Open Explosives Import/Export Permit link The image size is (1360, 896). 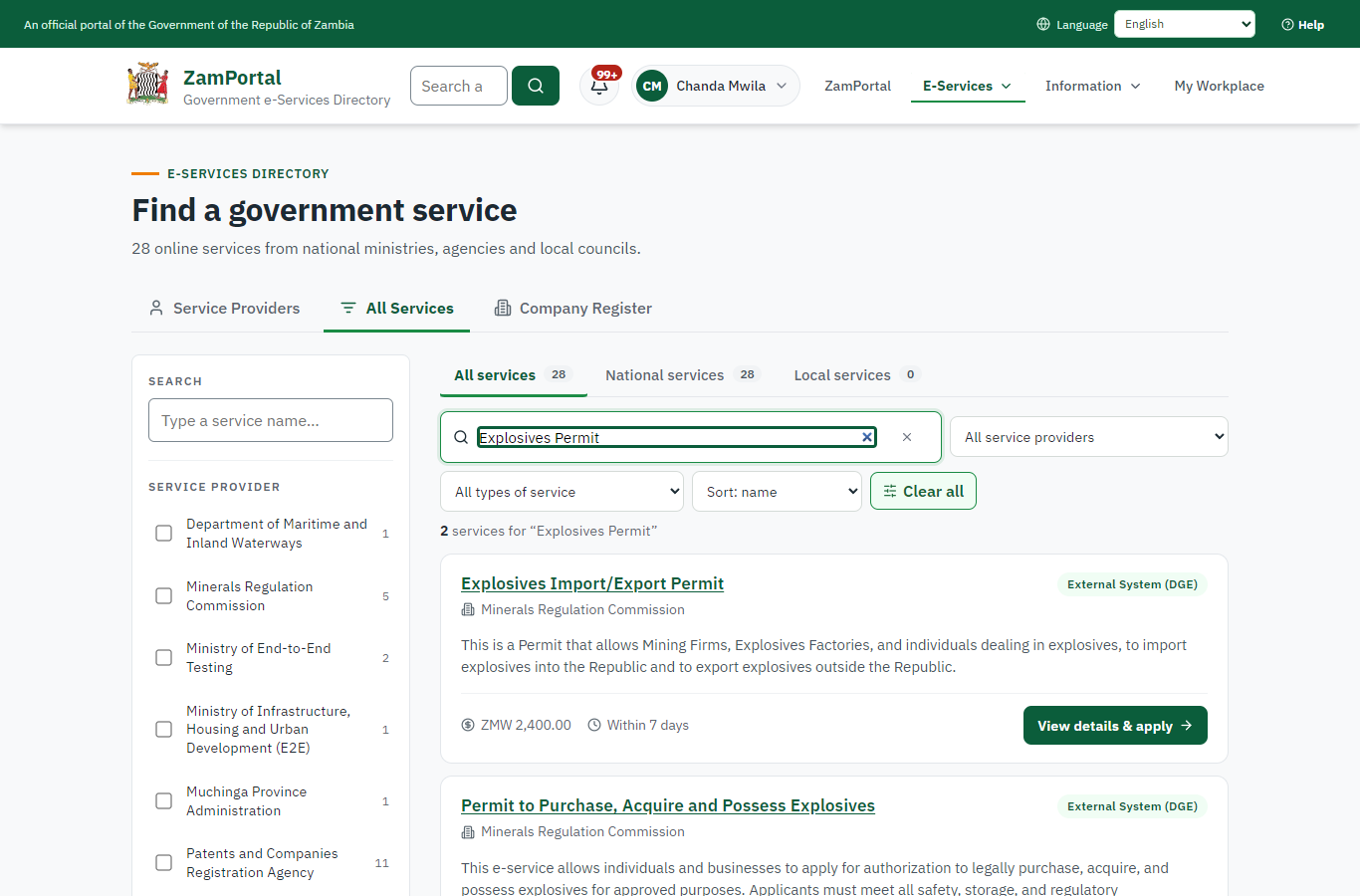592,583
